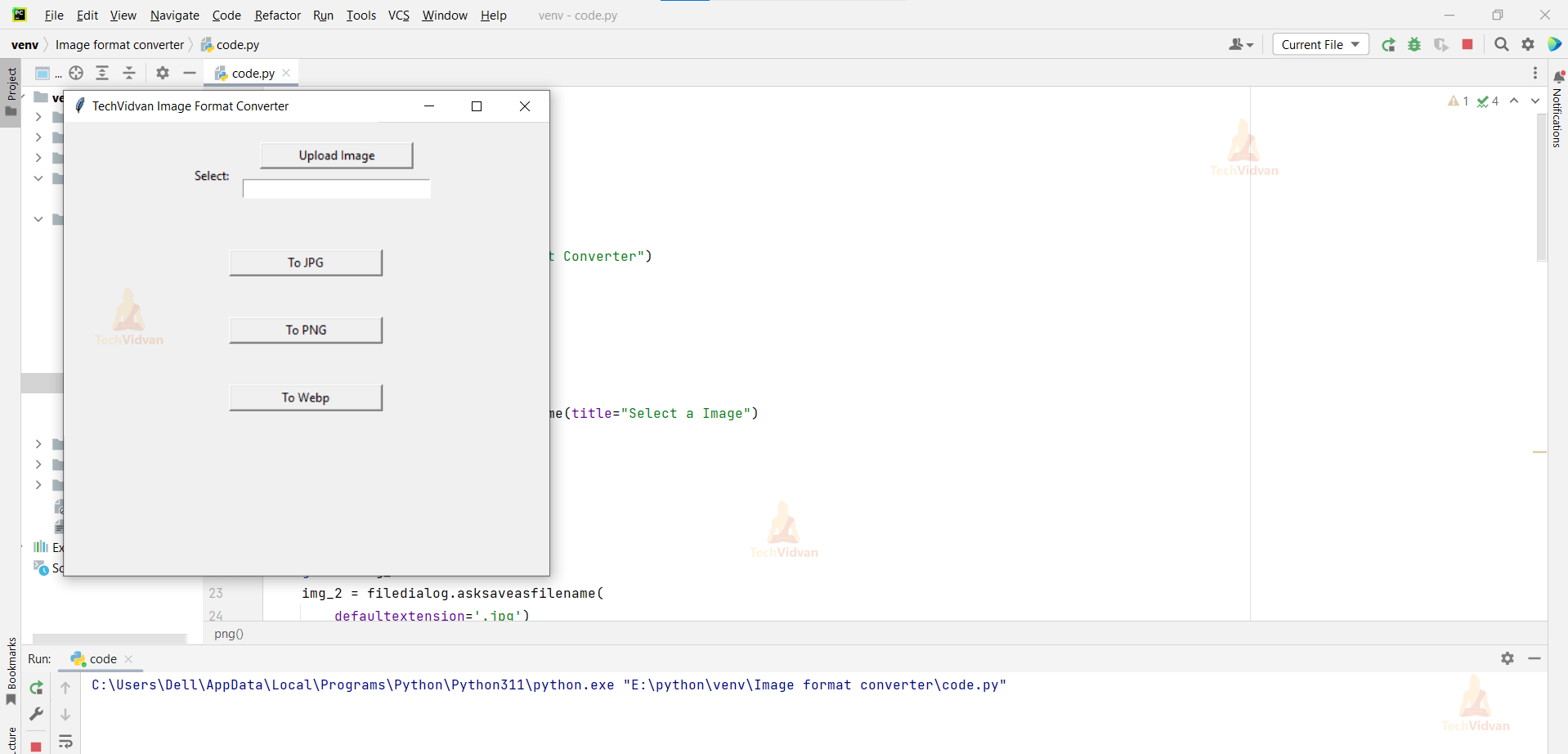Image resolution: width=1568 pixels, height=754 pixels.
Task: Click inside the Select text field
Action: click(336, 188)
